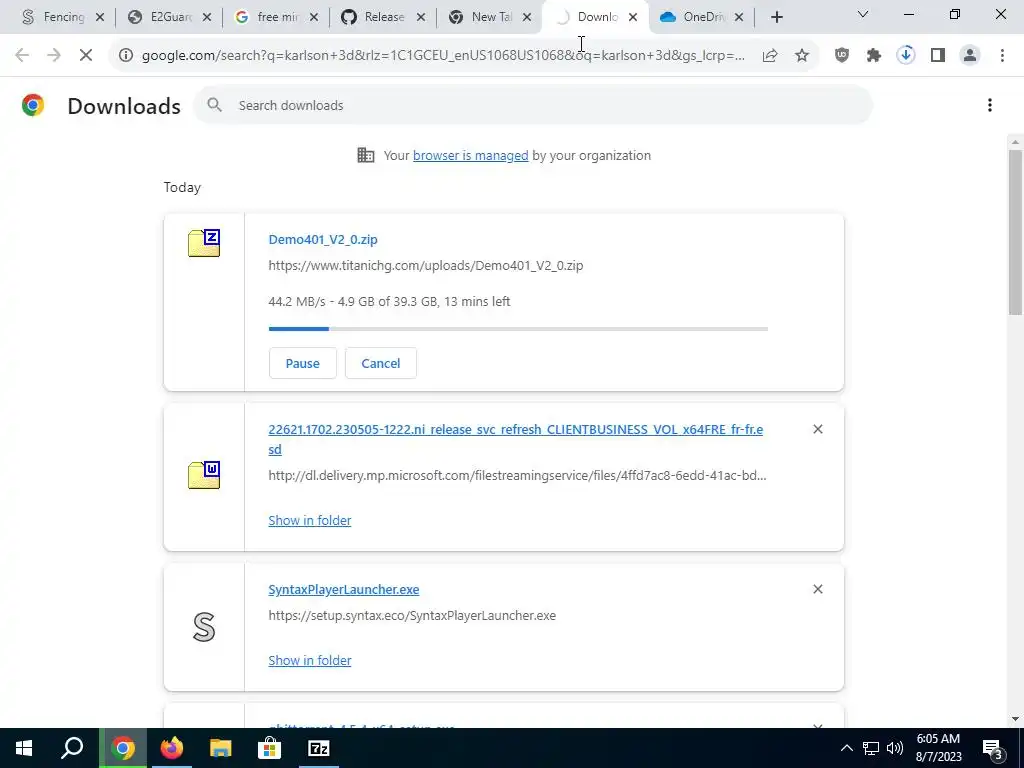Open the network status tray icon
The height and width of the screenshot is (768, 1024).
click(871, 748)
